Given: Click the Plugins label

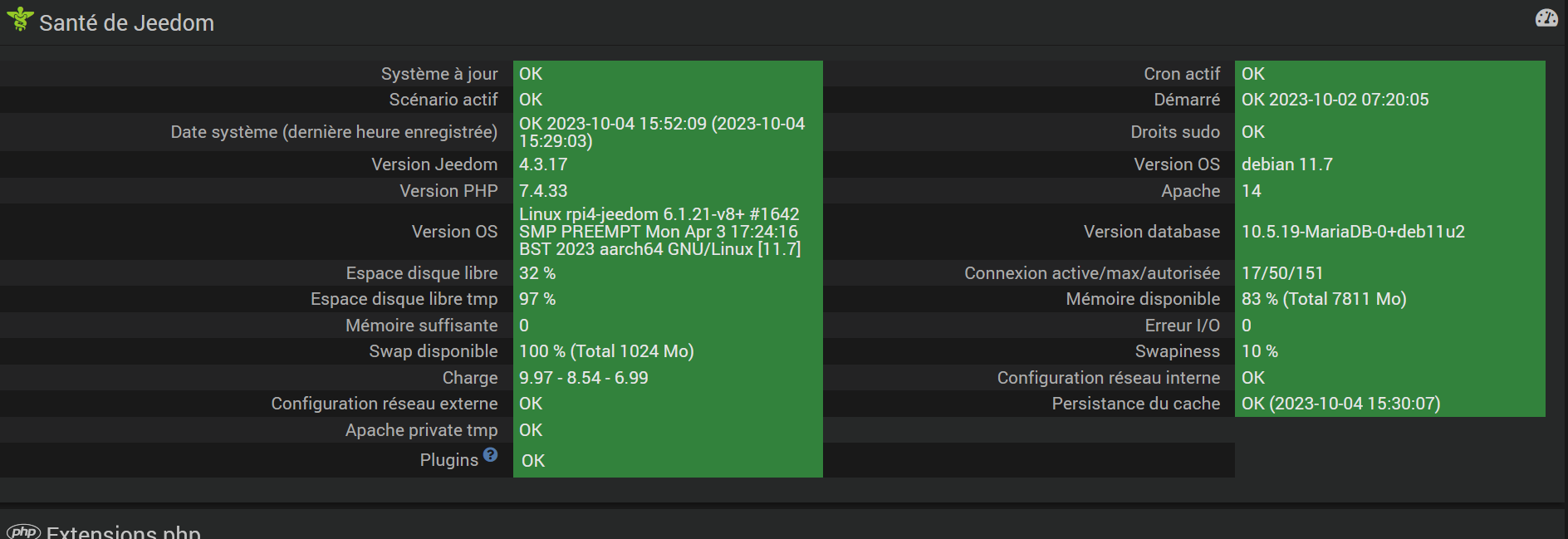Looking at the screenshot, I should 448,460.
